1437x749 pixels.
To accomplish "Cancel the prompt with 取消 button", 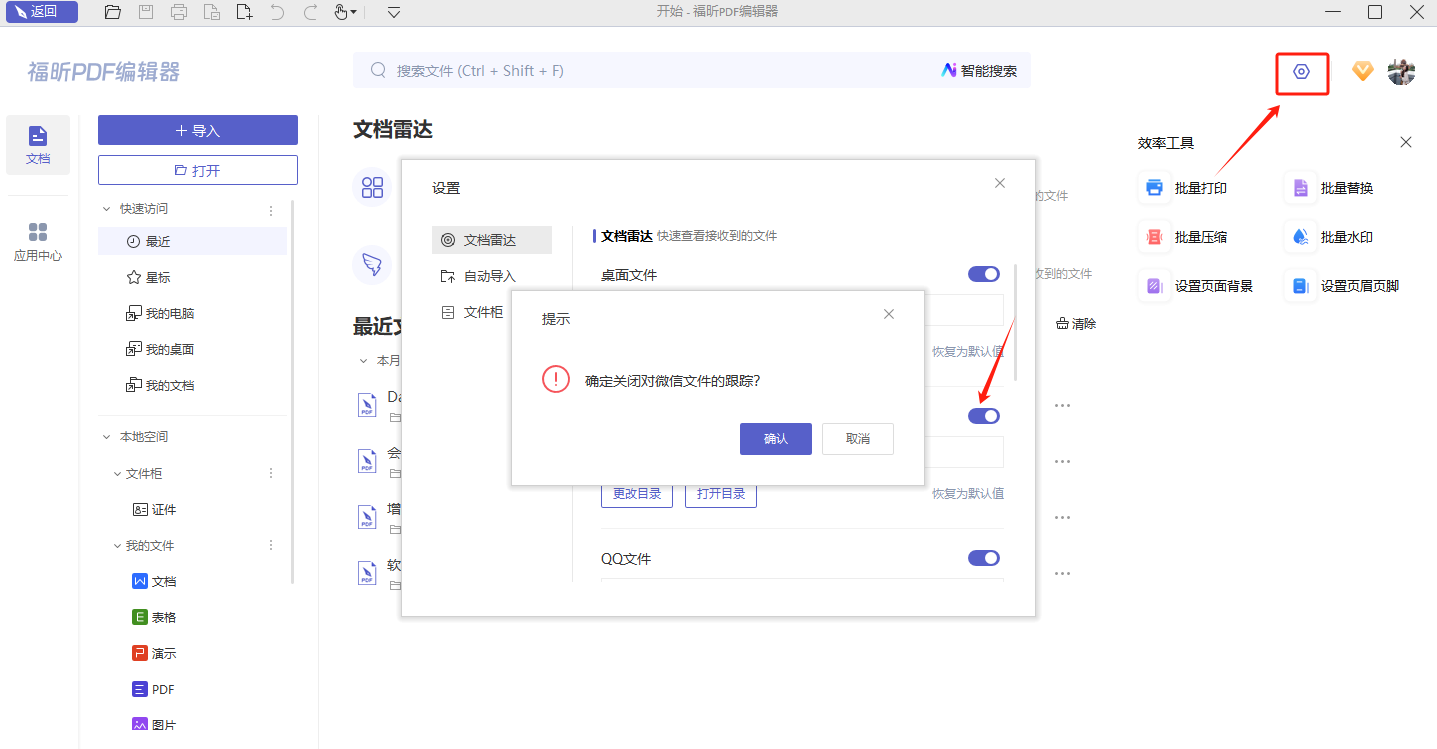I will [x=857, y=439].
